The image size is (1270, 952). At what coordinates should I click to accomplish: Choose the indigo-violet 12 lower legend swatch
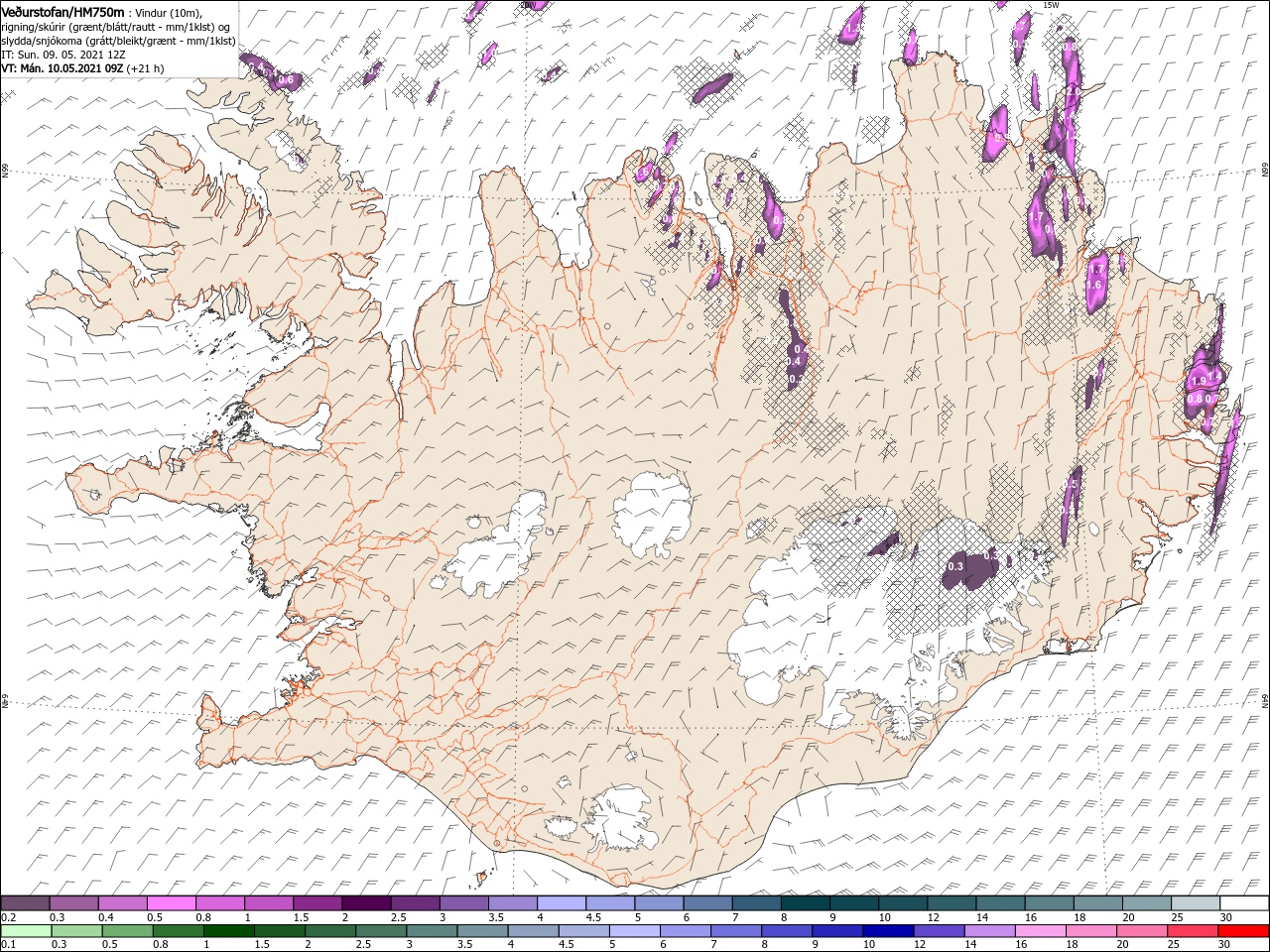[938, 931]
